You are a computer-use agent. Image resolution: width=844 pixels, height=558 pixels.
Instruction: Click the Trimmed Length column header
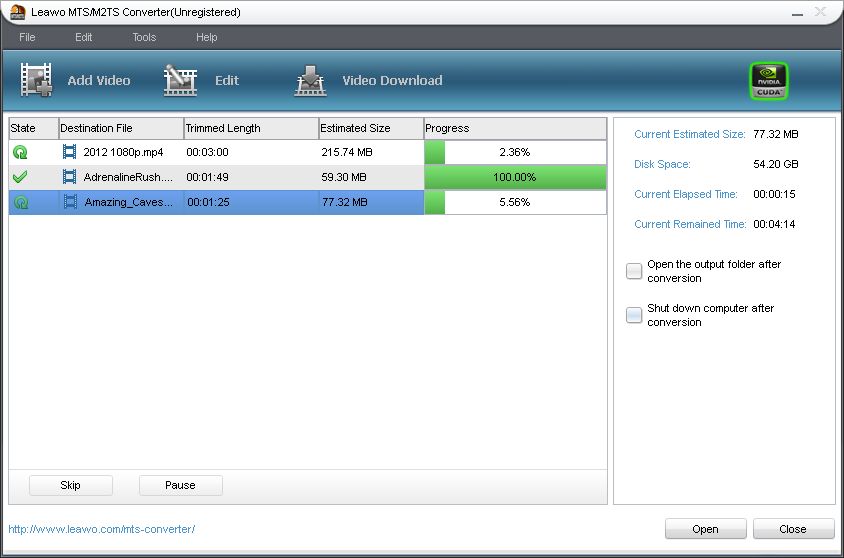(251, 128)
